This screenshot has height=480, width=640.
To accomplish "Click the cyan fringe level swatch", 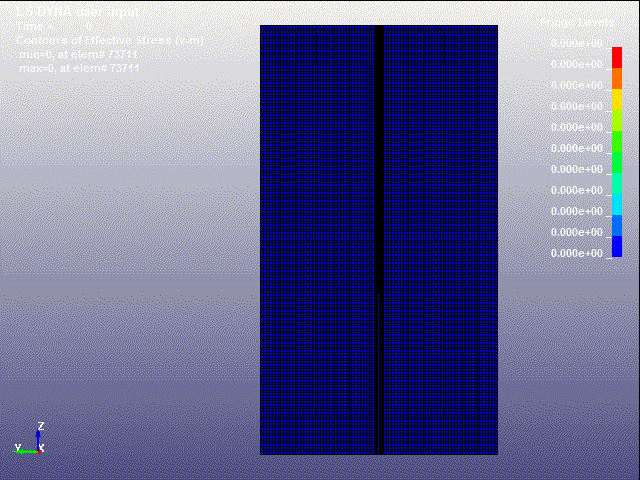I will [617, 204].
